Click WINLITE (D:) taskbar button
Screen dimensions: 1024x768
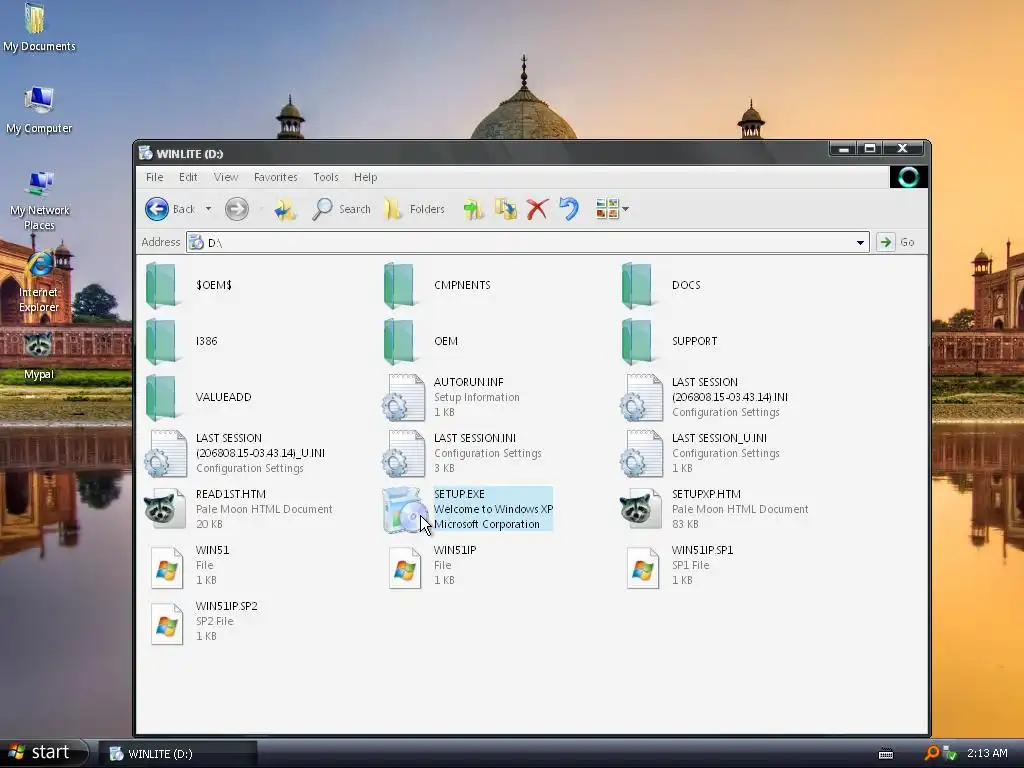(177, 754)
